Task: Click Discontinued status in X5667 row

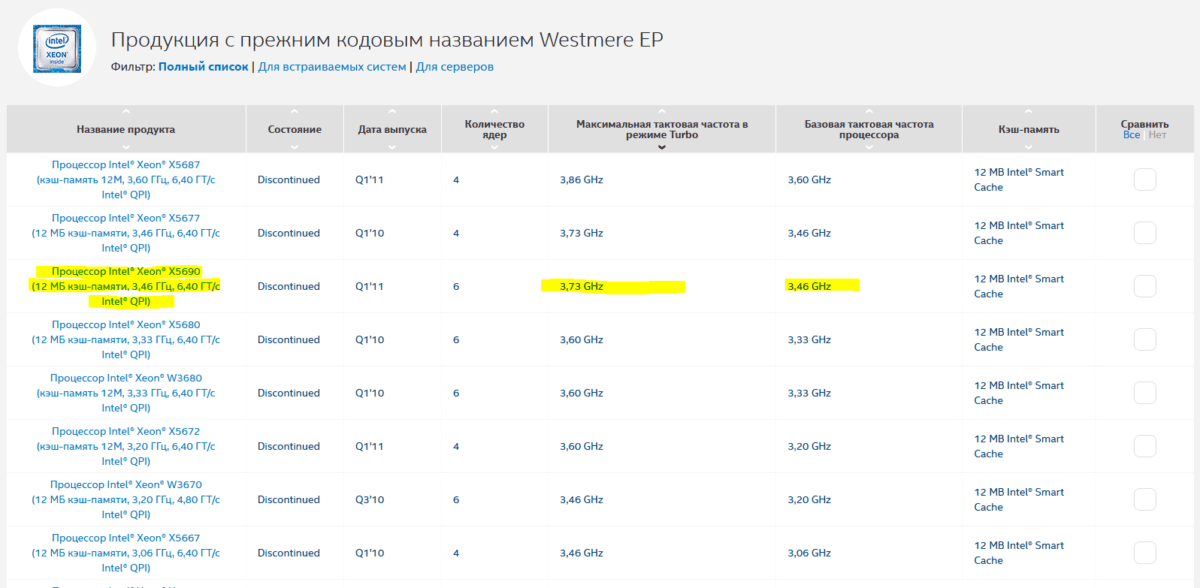Action: click(288, 552)
